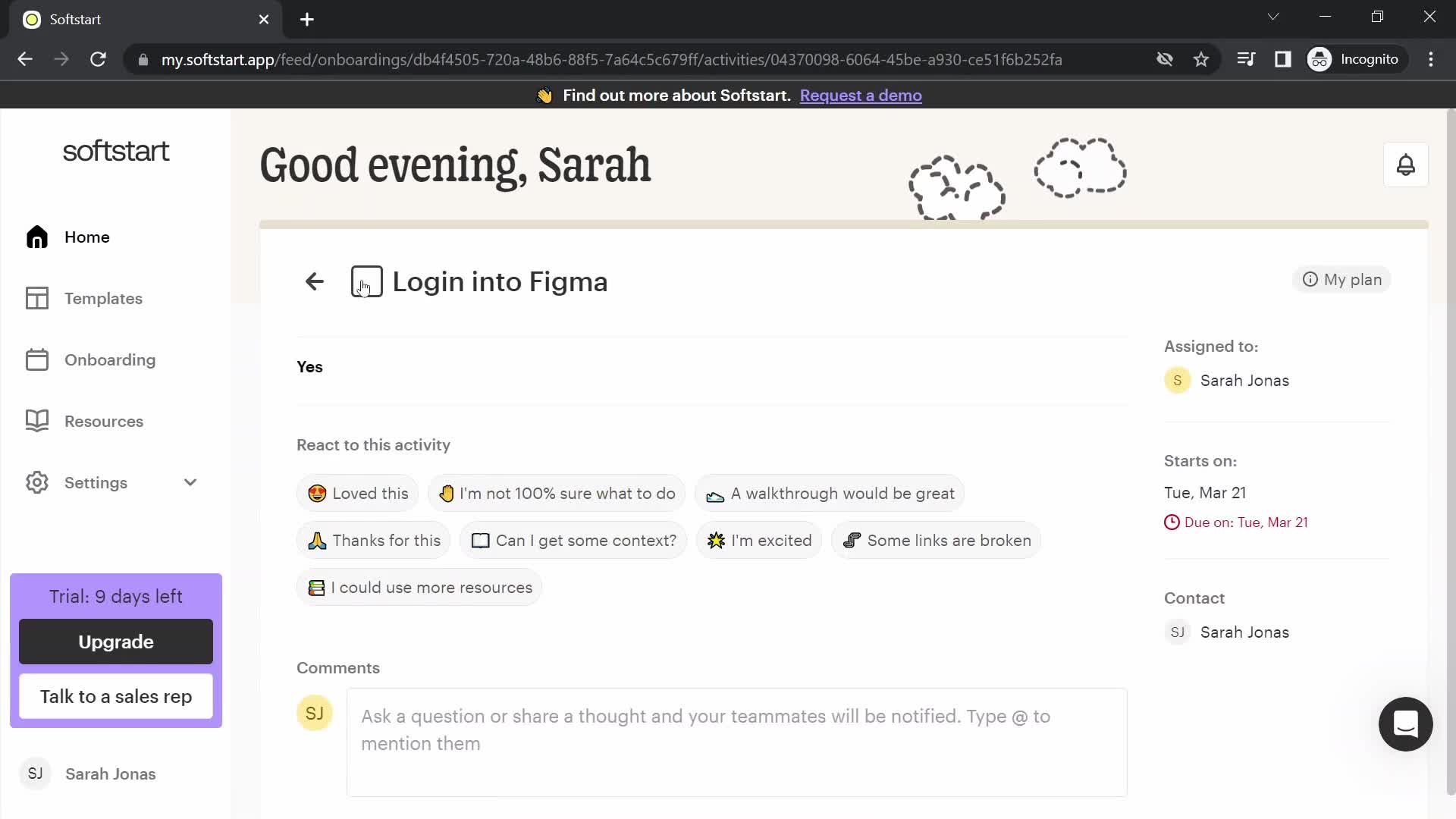
Task: Click the Home sidebar icon
Action: [37, 237]
